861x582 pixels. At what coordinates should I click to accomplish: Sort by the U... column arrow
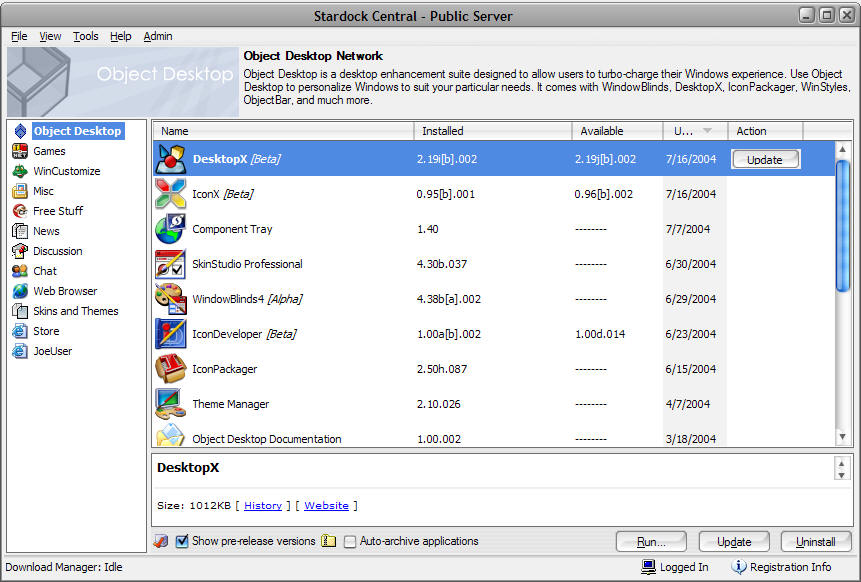pyautogui.click(x=707, y=131)
